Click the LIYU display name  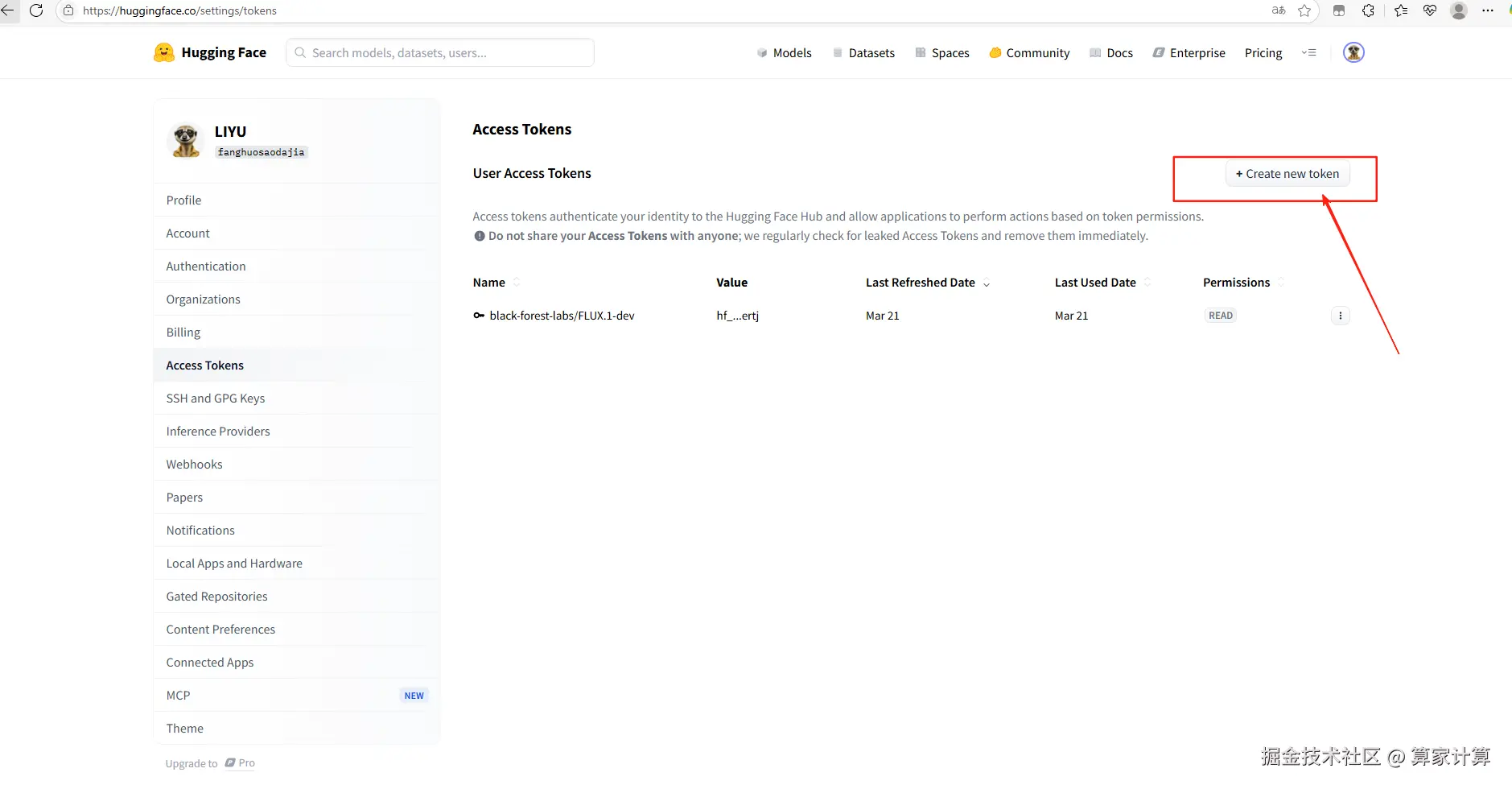click(x=230, y=131)
